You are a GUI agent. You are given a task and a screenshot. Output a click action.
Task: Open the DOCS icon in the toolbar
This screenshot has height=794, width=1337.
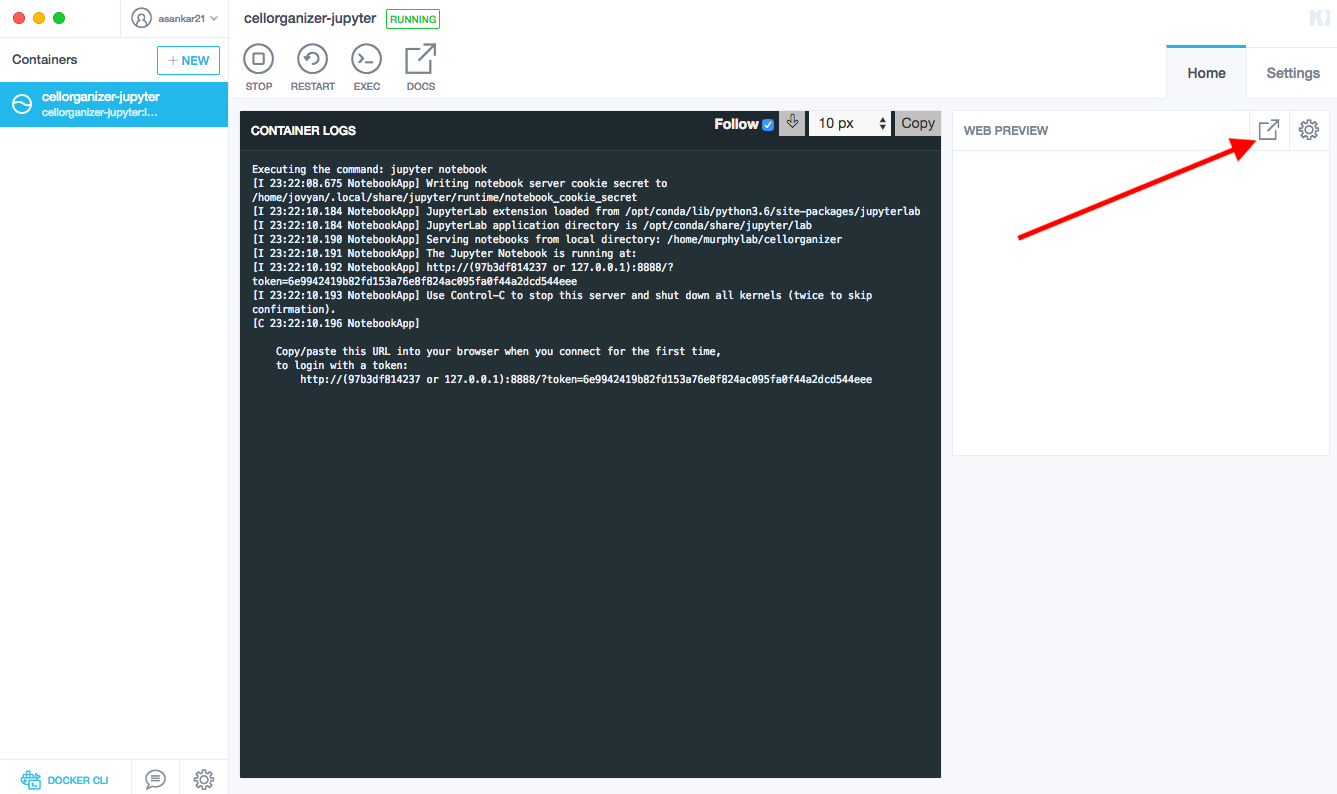click(420, 60)
